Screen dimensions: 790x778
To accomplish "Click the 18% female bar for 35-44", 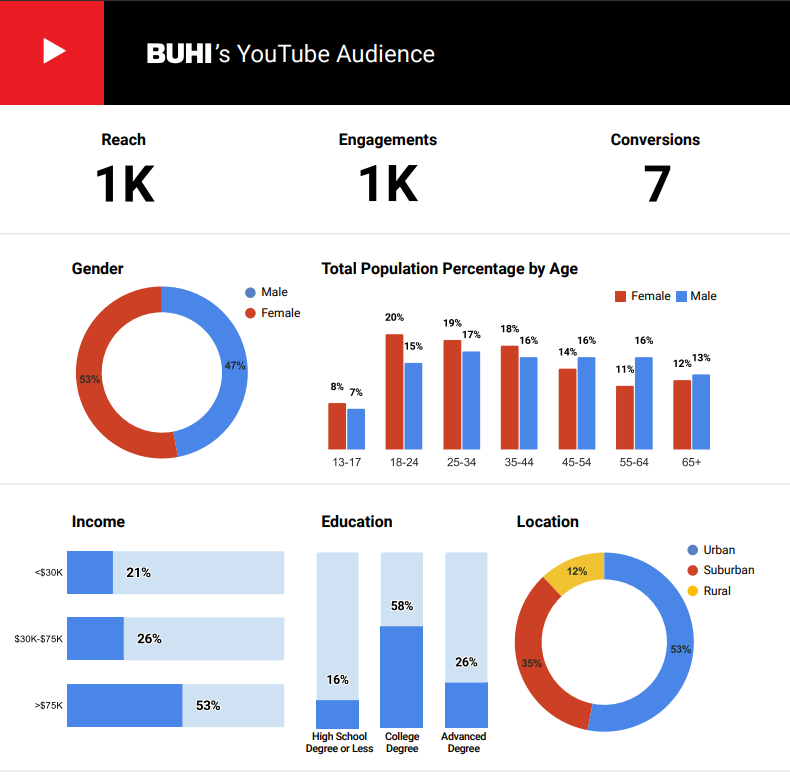I will 509,397.
